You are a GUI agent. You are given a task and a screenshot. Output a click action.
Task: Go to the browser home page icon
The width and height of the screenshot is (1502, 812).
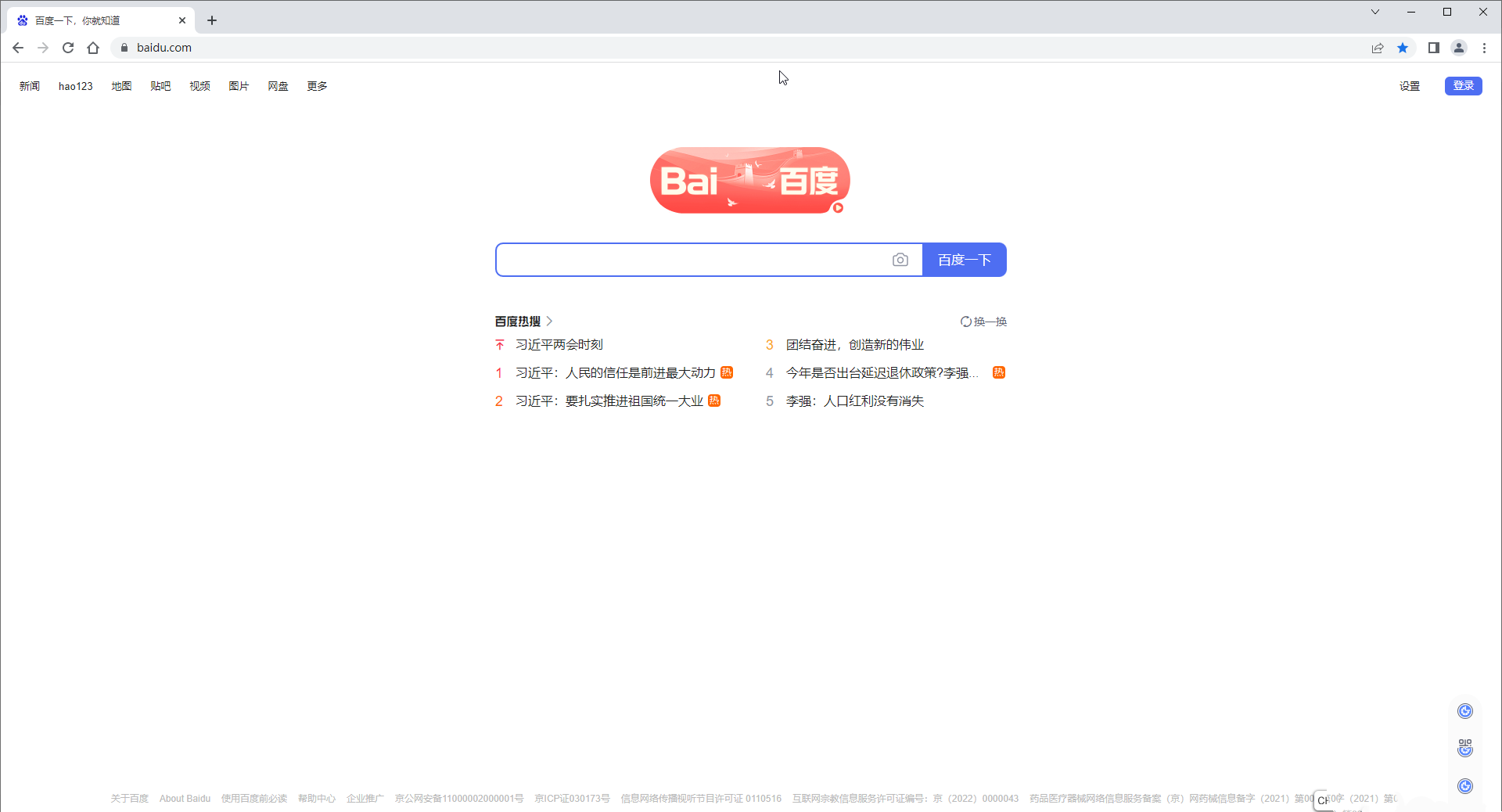[93, 48]
